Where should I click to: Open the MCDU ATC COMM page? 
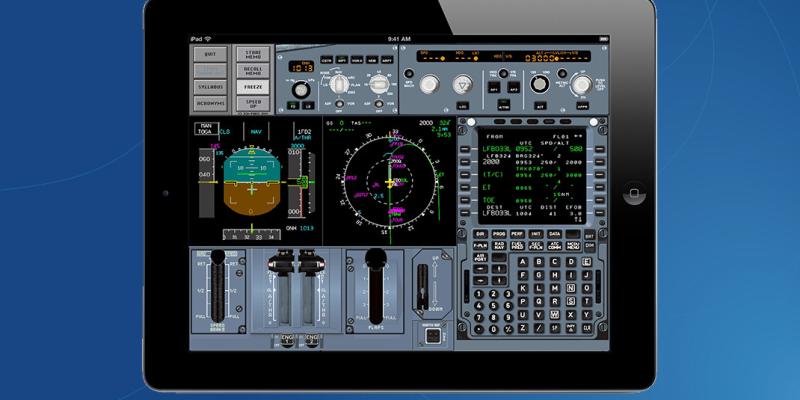555,245
